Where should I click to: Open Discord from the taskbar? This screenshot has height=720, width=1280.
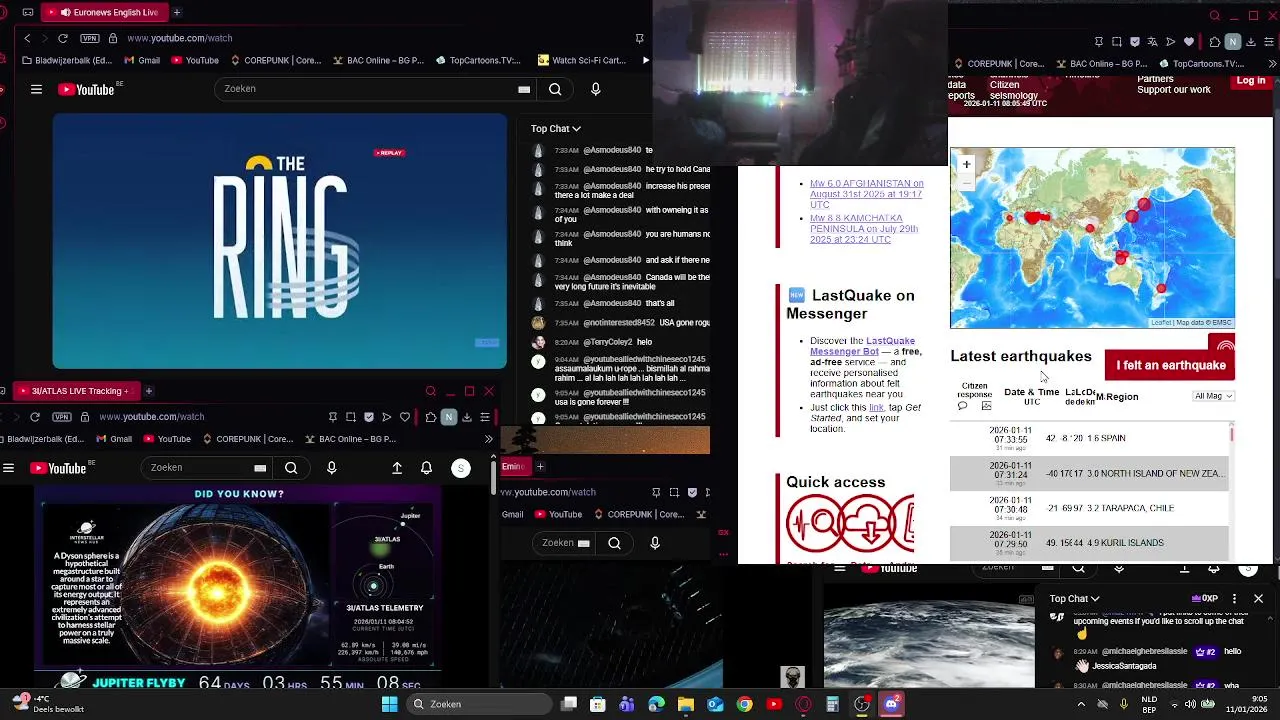point(891,704)
